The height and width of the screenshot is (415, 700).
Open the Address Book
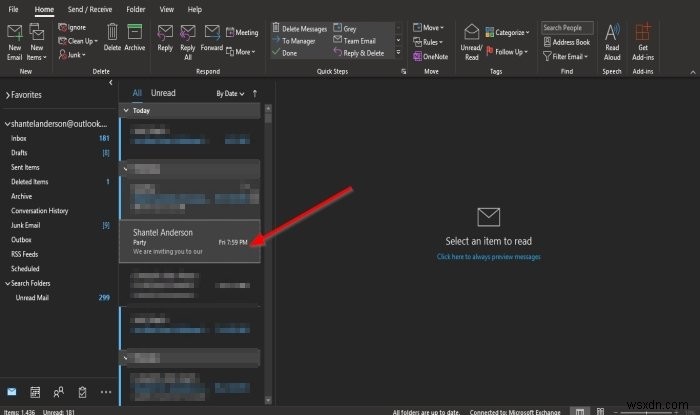pos(567,42)
